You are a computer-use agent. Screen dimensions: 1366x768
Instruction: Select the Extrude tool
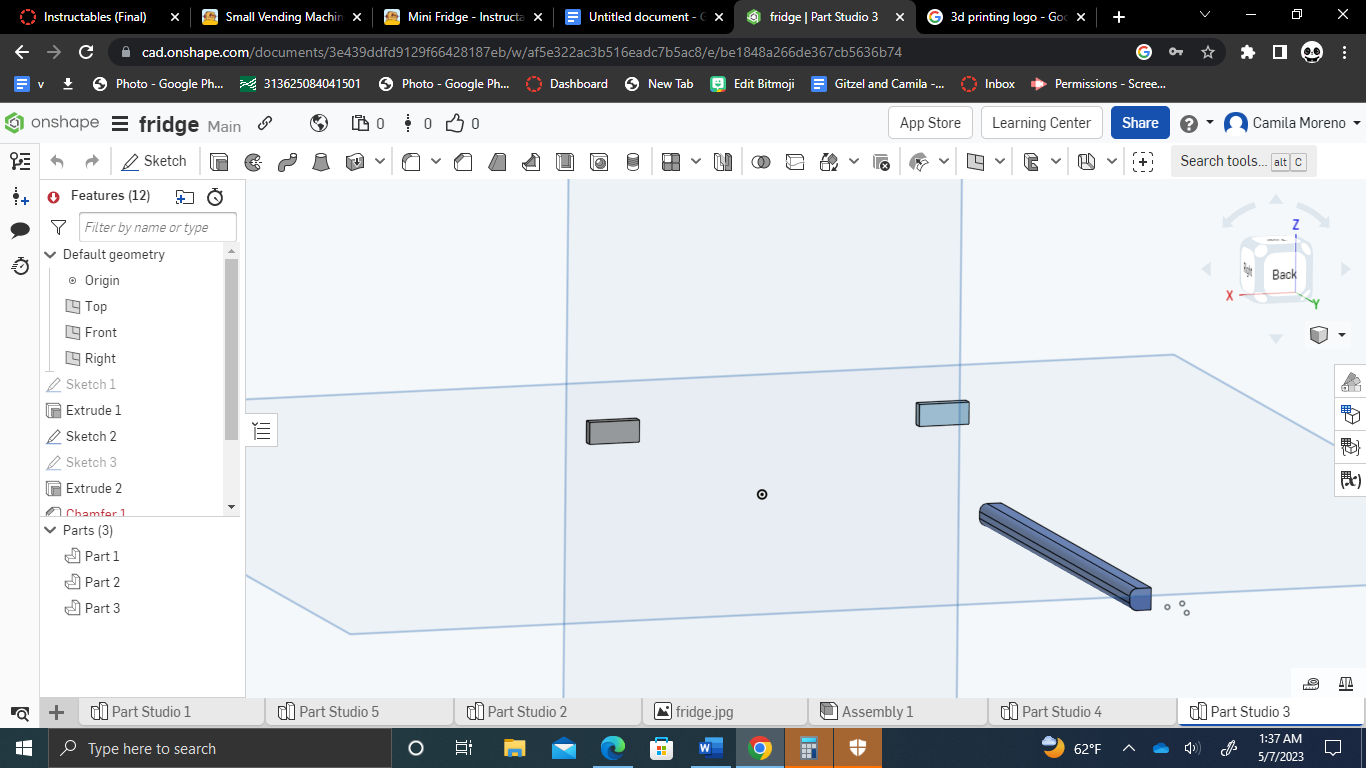218,160
